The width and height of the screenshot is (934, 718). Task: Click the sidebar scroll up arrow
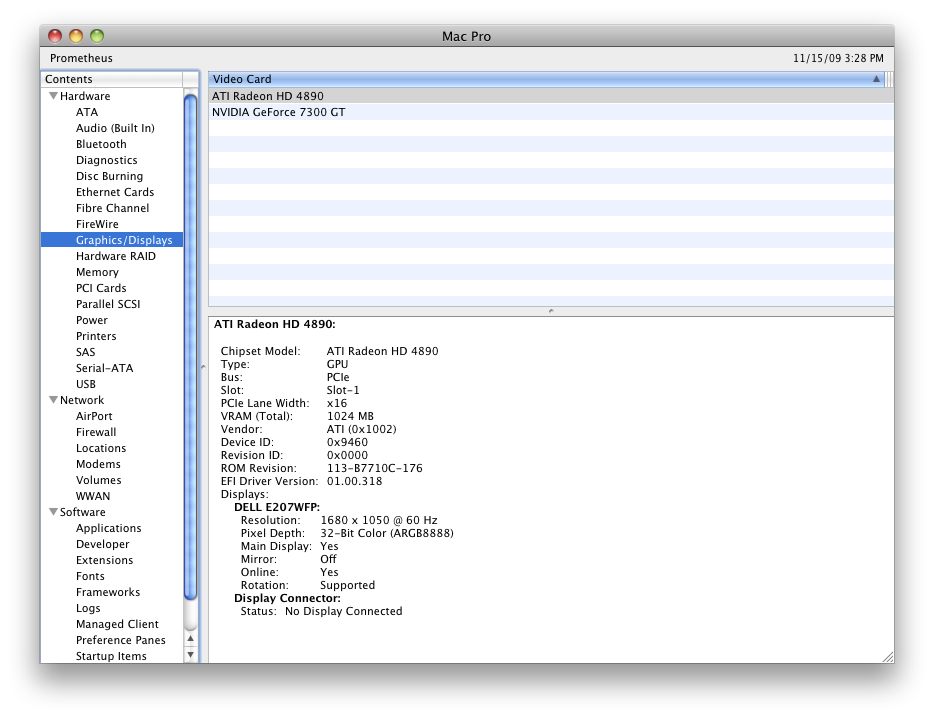pos(191,638)
